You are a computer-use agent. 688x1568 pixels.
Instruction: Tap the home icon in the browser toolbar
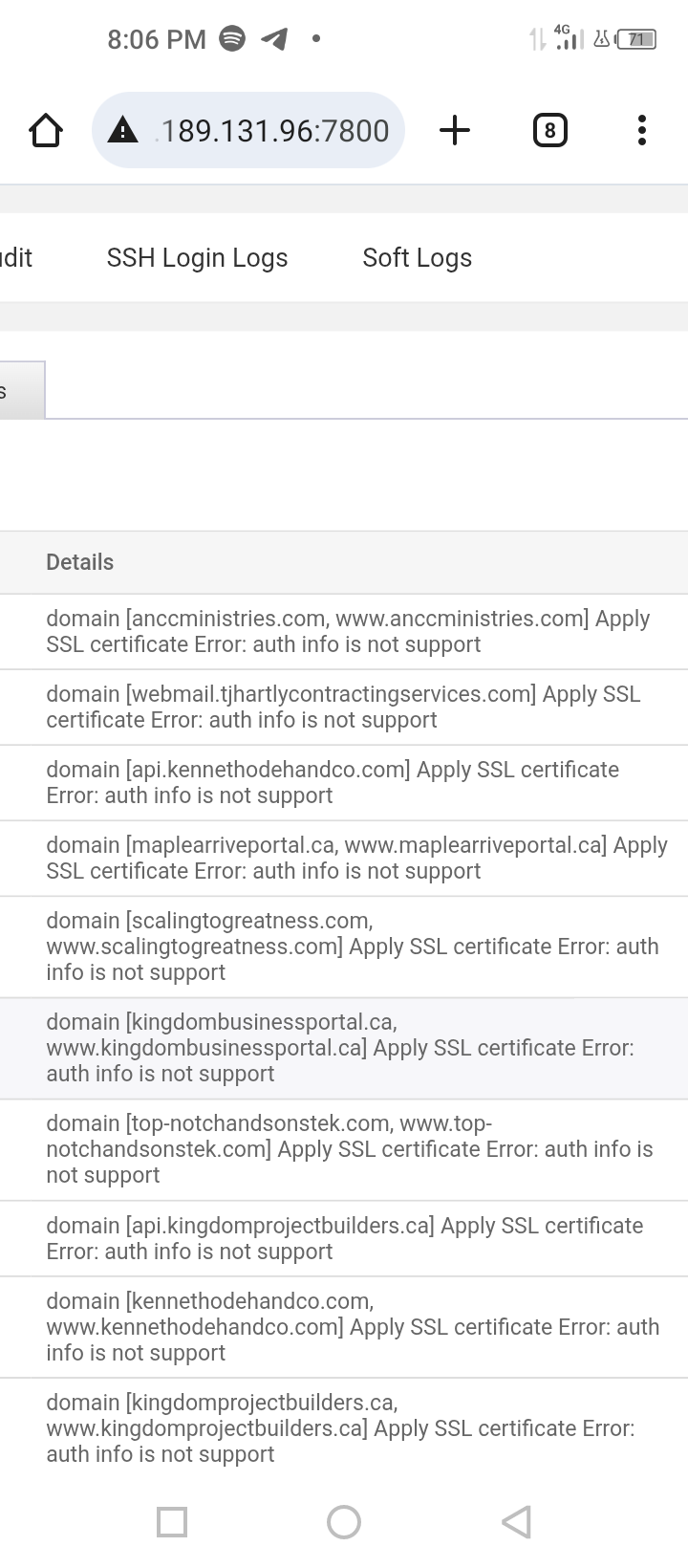pyautogui.click(x=46, y=130)
